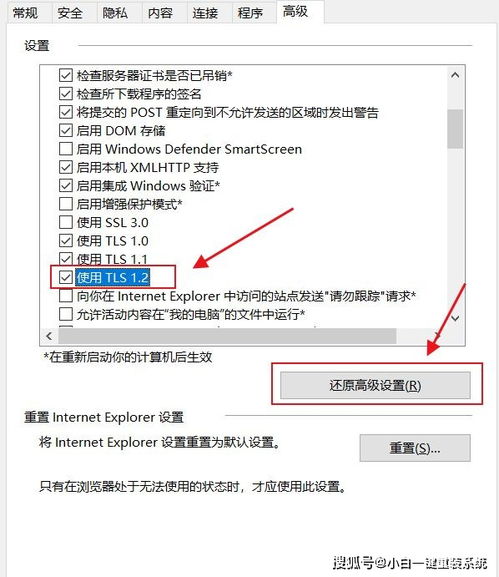Uncheck 使用 TLS 1.2 checkbox
The image size is (499, 577).
click(66, 277)
